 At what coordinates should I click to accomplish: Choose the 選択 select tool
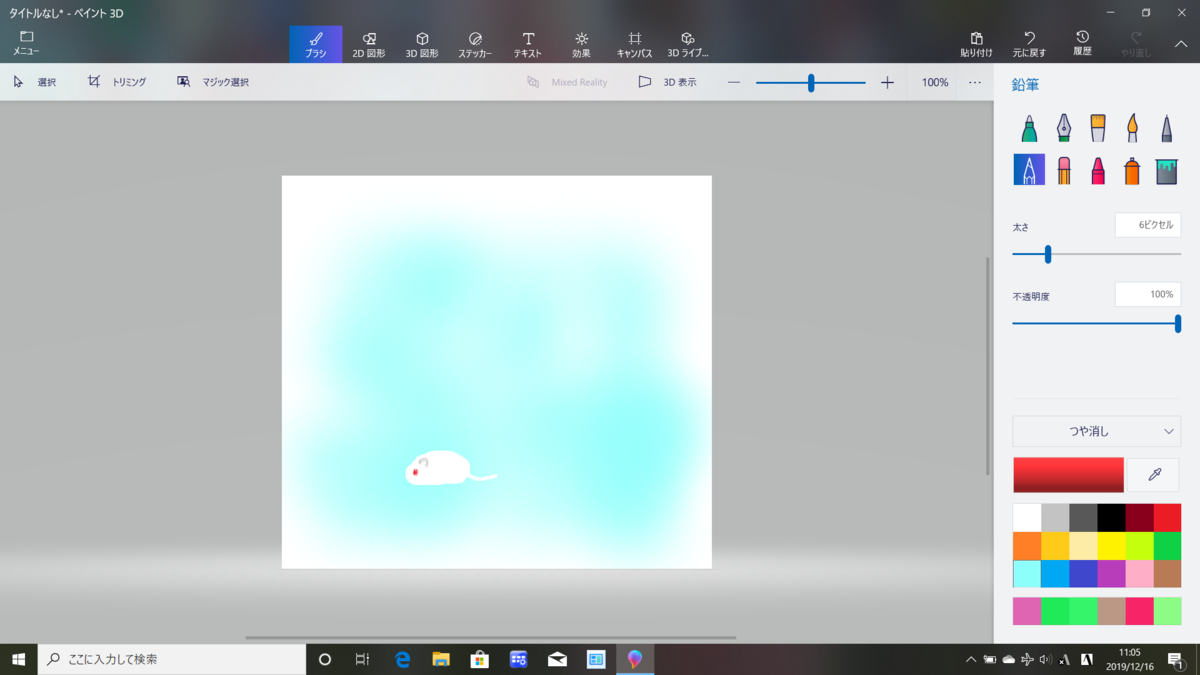click(x=34, y=82)
